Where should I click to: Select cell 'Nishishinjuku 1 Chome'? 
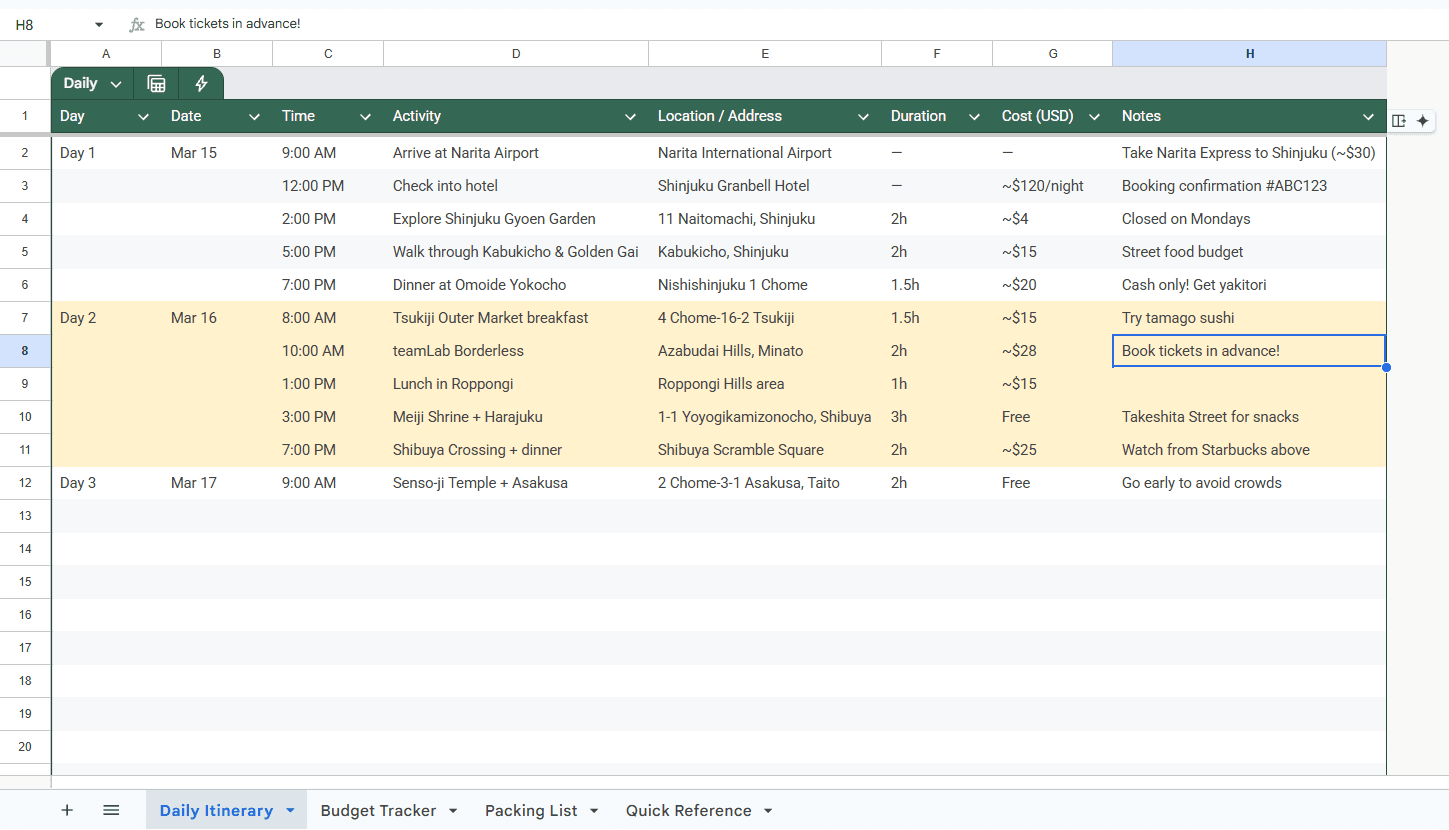click(x=765, y=285)
